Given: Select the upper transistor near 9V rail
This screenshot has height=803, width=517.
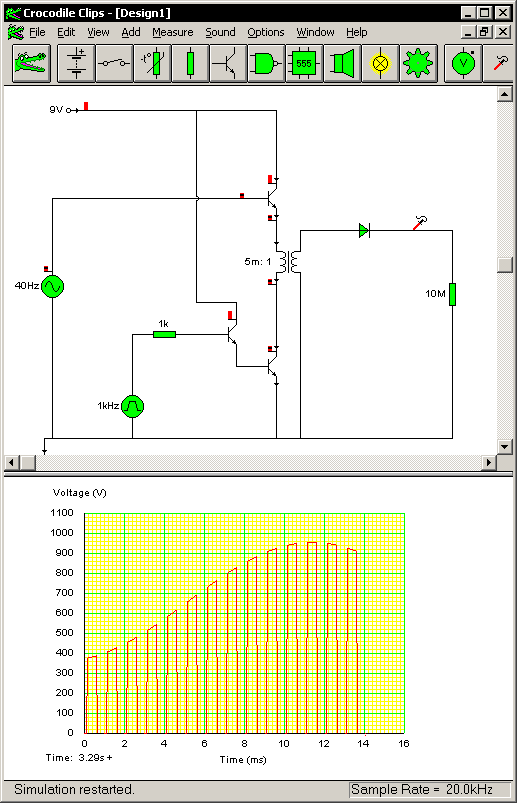Looking at the screenshot, I should [272, 197].
